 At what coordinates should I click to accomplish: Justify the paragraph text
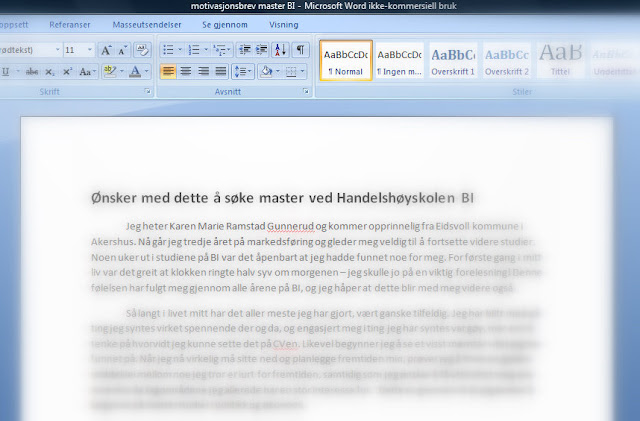pyautogui.click(x=221, y=72)
